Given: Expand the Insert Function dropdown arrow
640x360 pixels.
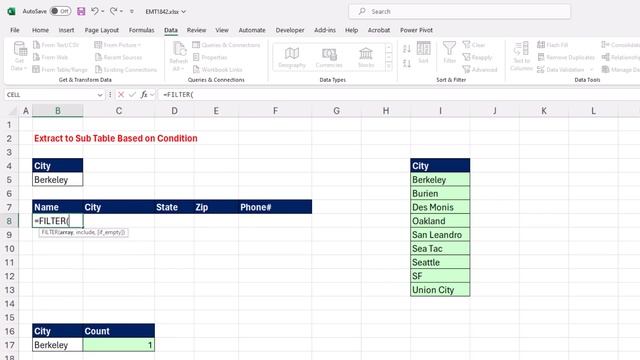Looking at the screenshot, I should point(152,95).
